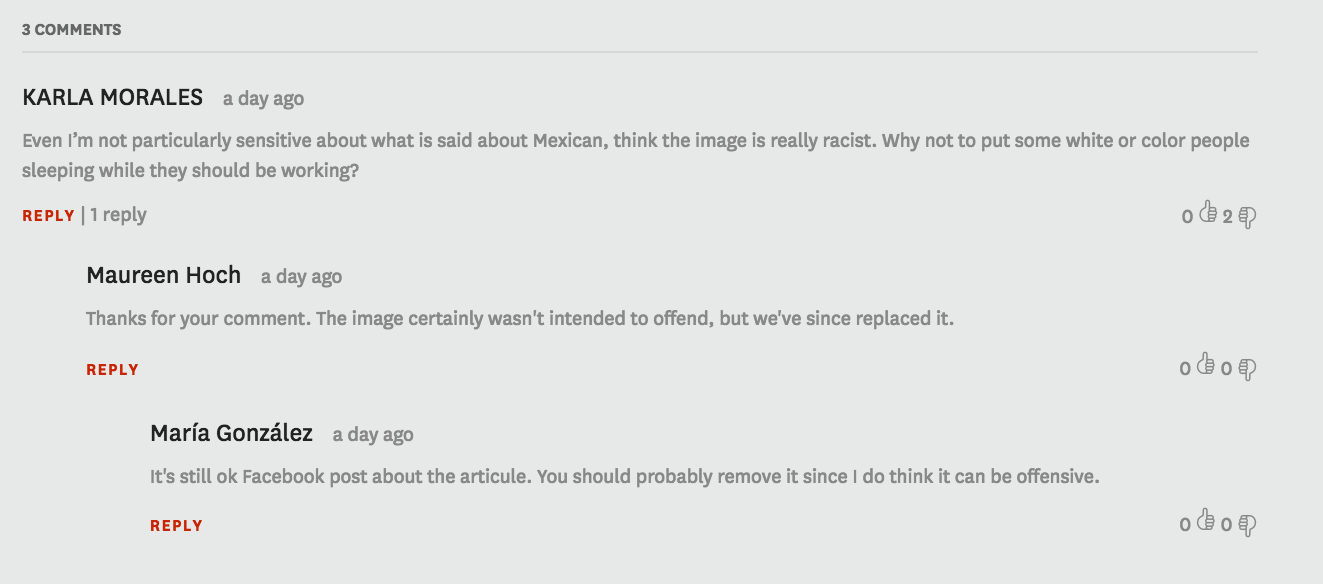Open Maureen Hoch's profile name
1323x584 pixels.
click(164, 275)
